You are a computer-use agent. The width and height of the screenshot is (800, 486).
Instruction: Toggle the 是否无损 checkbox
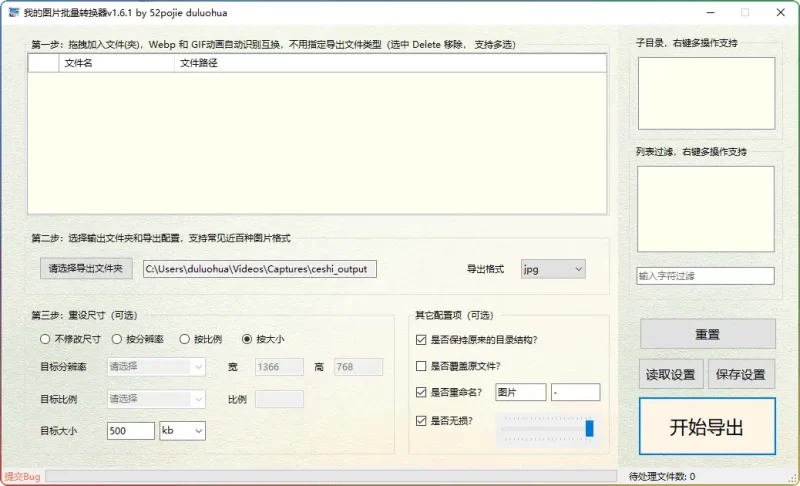(421, 420)
